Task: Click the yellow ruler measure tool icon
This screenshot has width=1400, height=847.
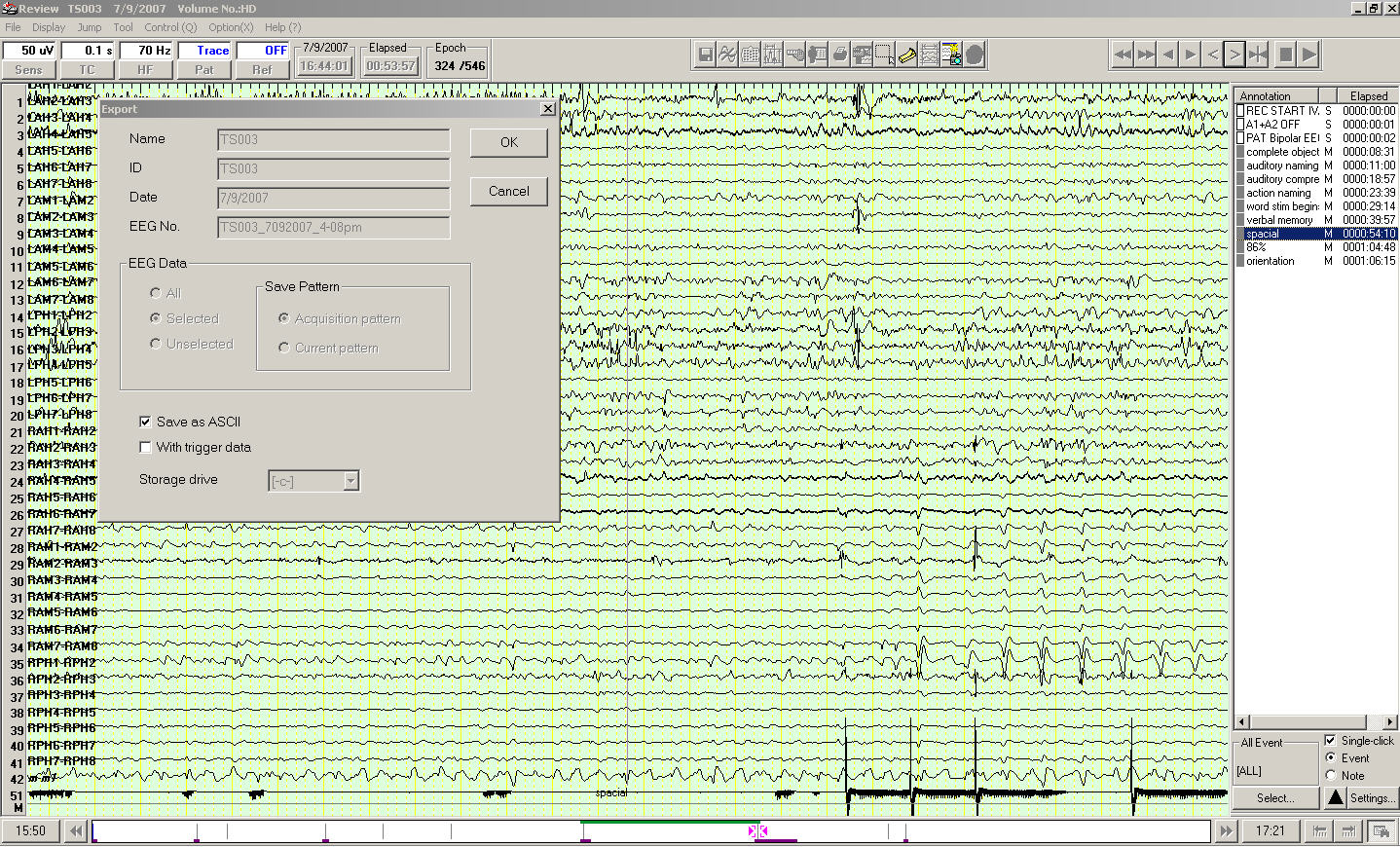Action: 906,55
